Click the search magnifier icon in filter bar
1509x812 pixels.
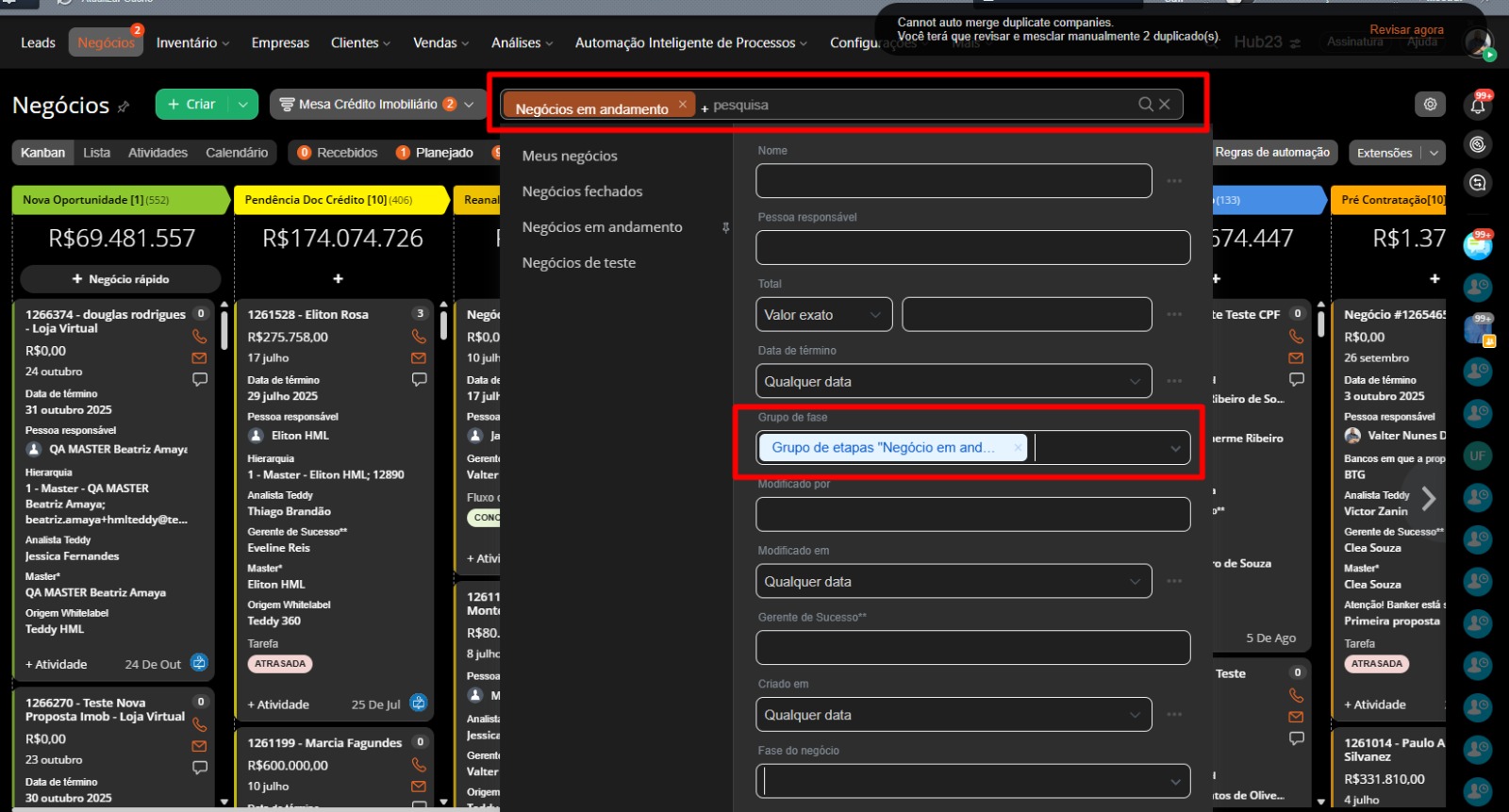1145,105
